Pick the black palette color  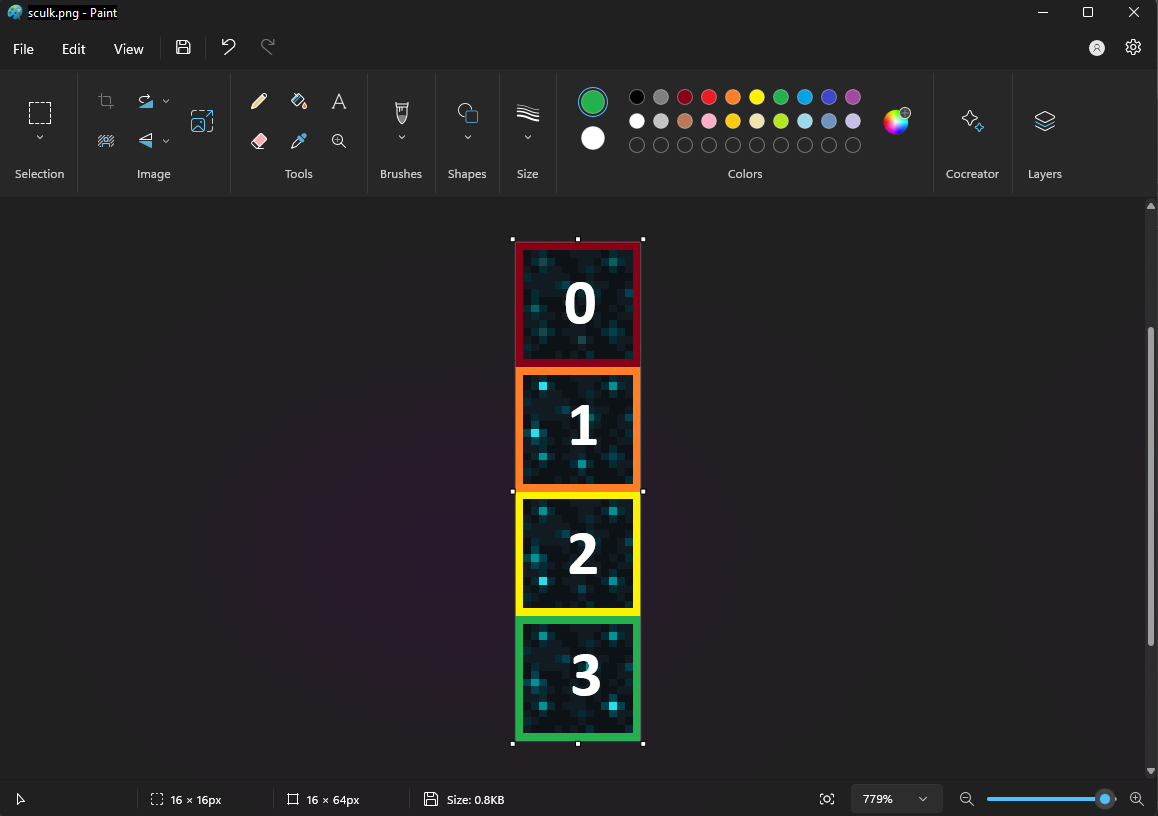click(x=637, y=97)
